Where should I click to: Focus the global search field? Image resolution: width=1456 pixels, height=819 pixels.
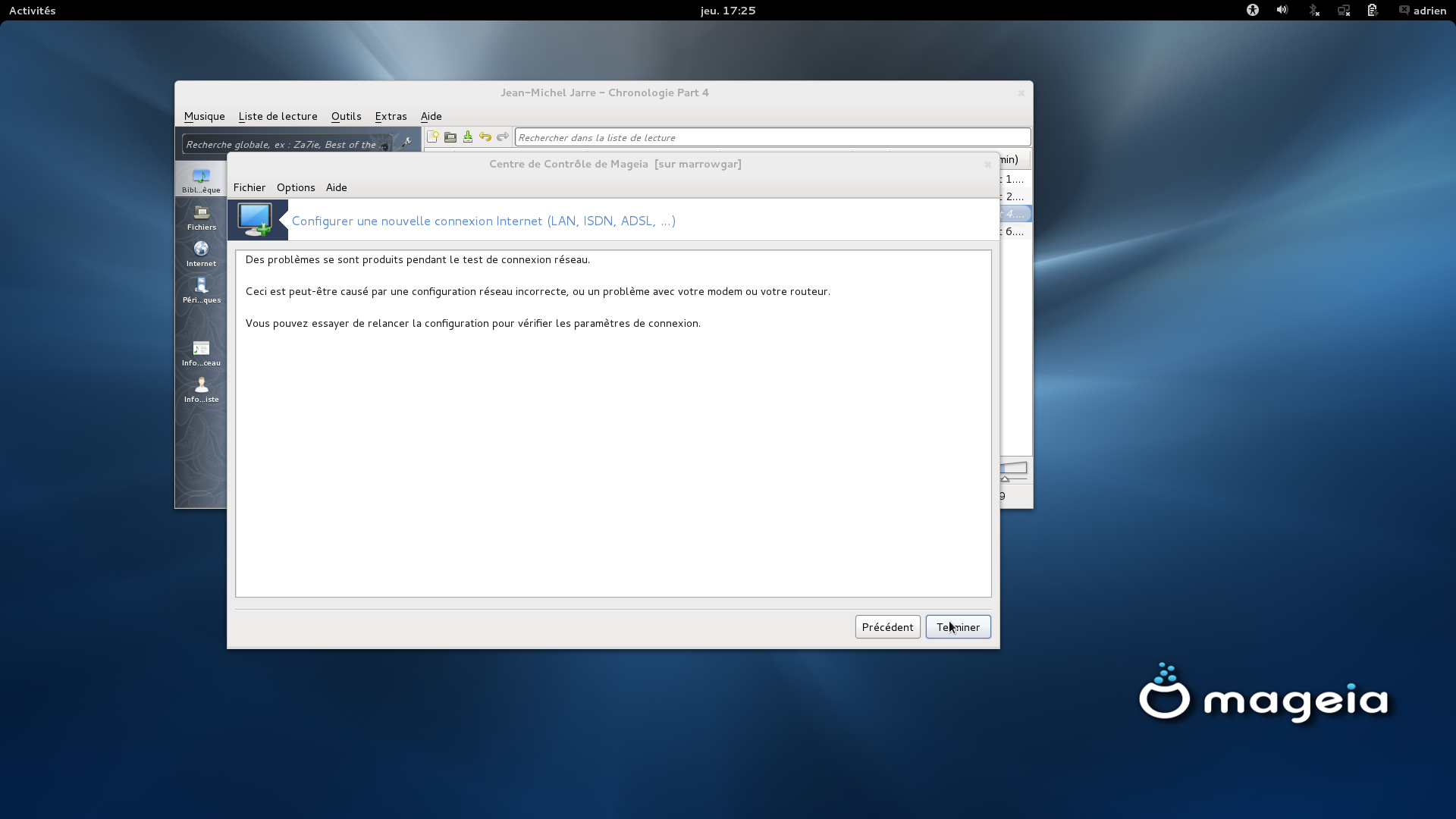coord(288,144)
